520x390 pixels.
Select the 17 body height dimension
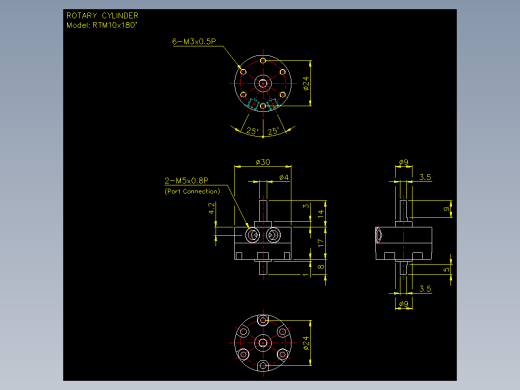point(321,243)
